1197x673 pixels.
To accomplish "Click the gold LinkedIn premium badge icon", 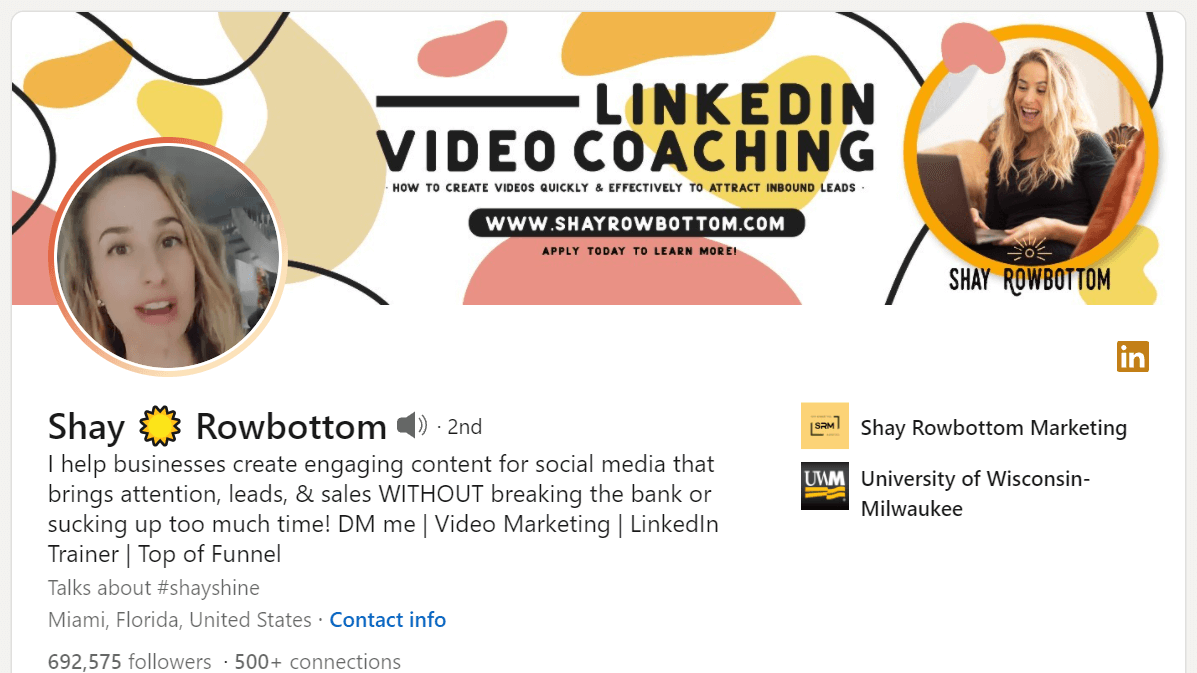I will click(1132, 356).
